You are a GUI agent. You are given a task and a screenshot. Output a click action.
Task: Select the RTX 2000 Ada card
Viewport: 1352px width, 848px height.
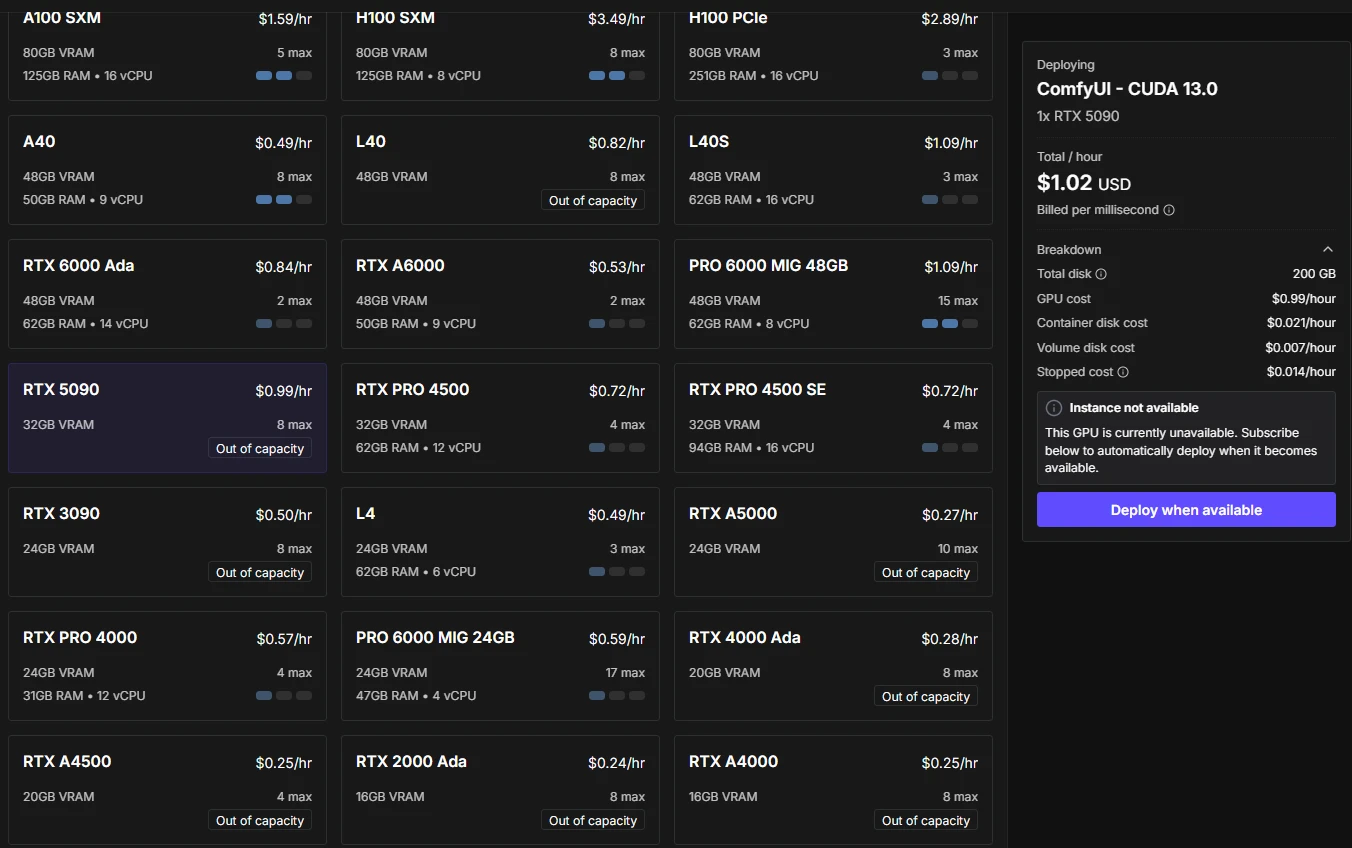coord(500,790)
